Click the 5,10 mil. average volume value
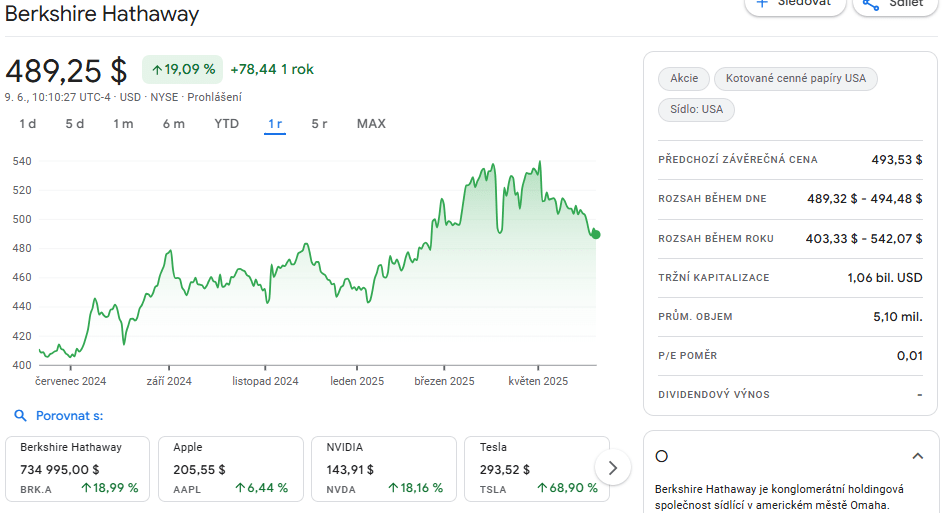This screenshot has width=947, height=513. [897, 317]
